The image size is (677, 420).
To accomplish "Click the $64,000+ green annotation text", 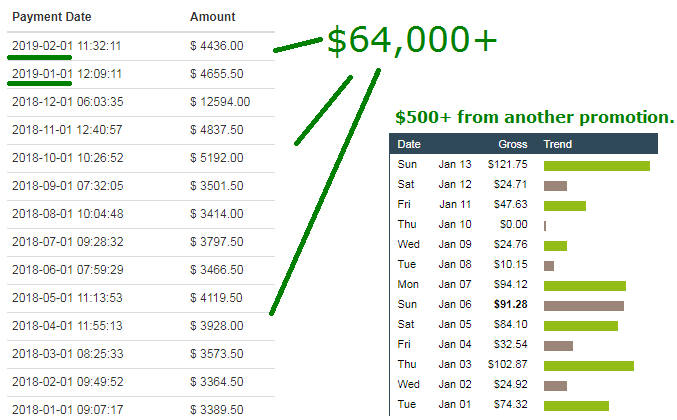I will [x=412, y=40].
